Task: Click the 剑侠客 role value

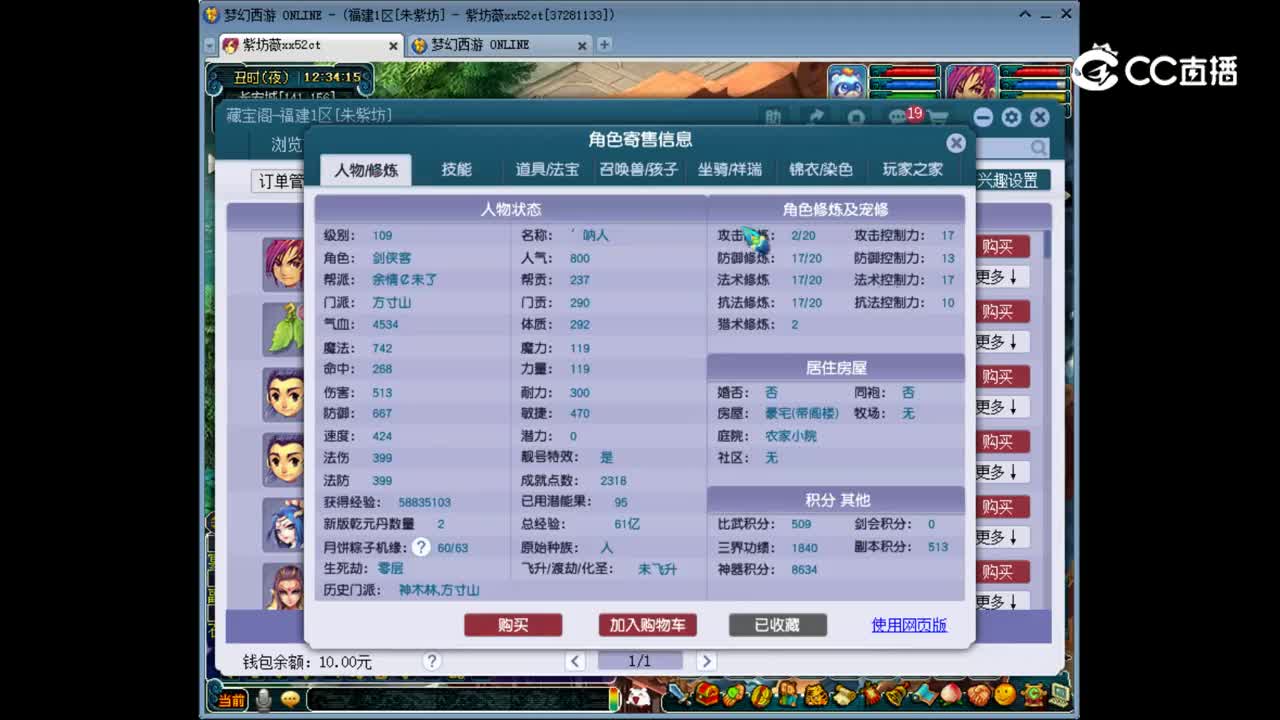Action: coord(391,258)
